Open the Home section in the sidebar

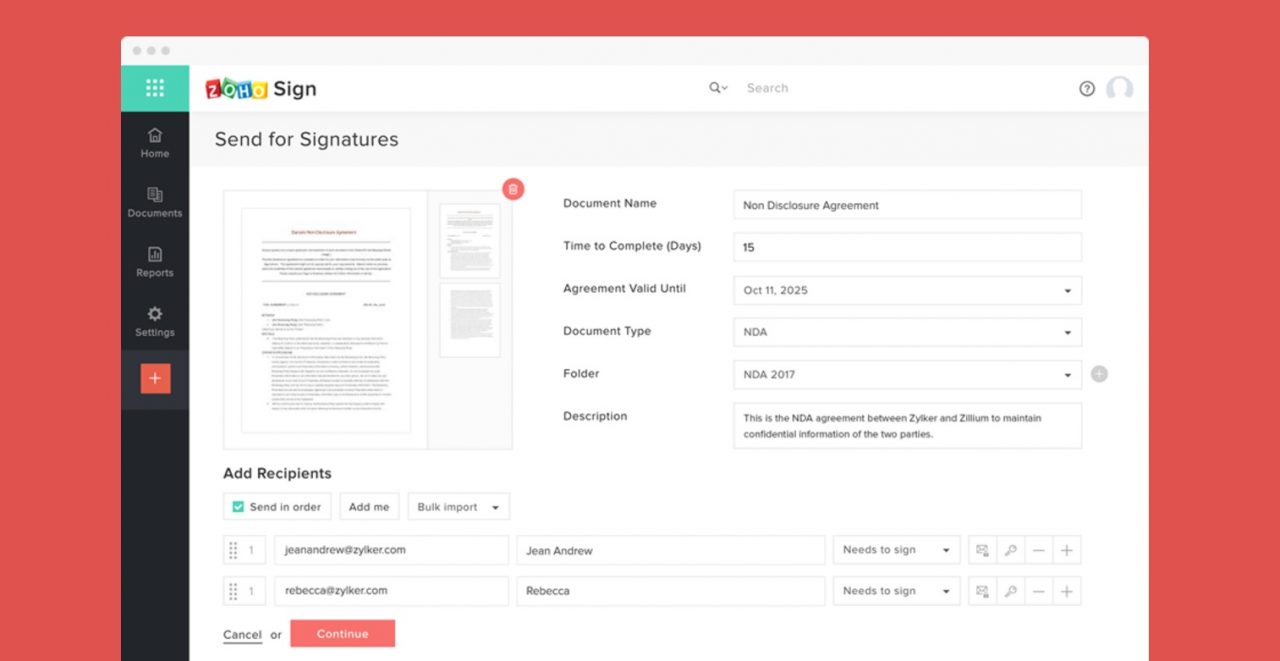click(x=154, y=143)
